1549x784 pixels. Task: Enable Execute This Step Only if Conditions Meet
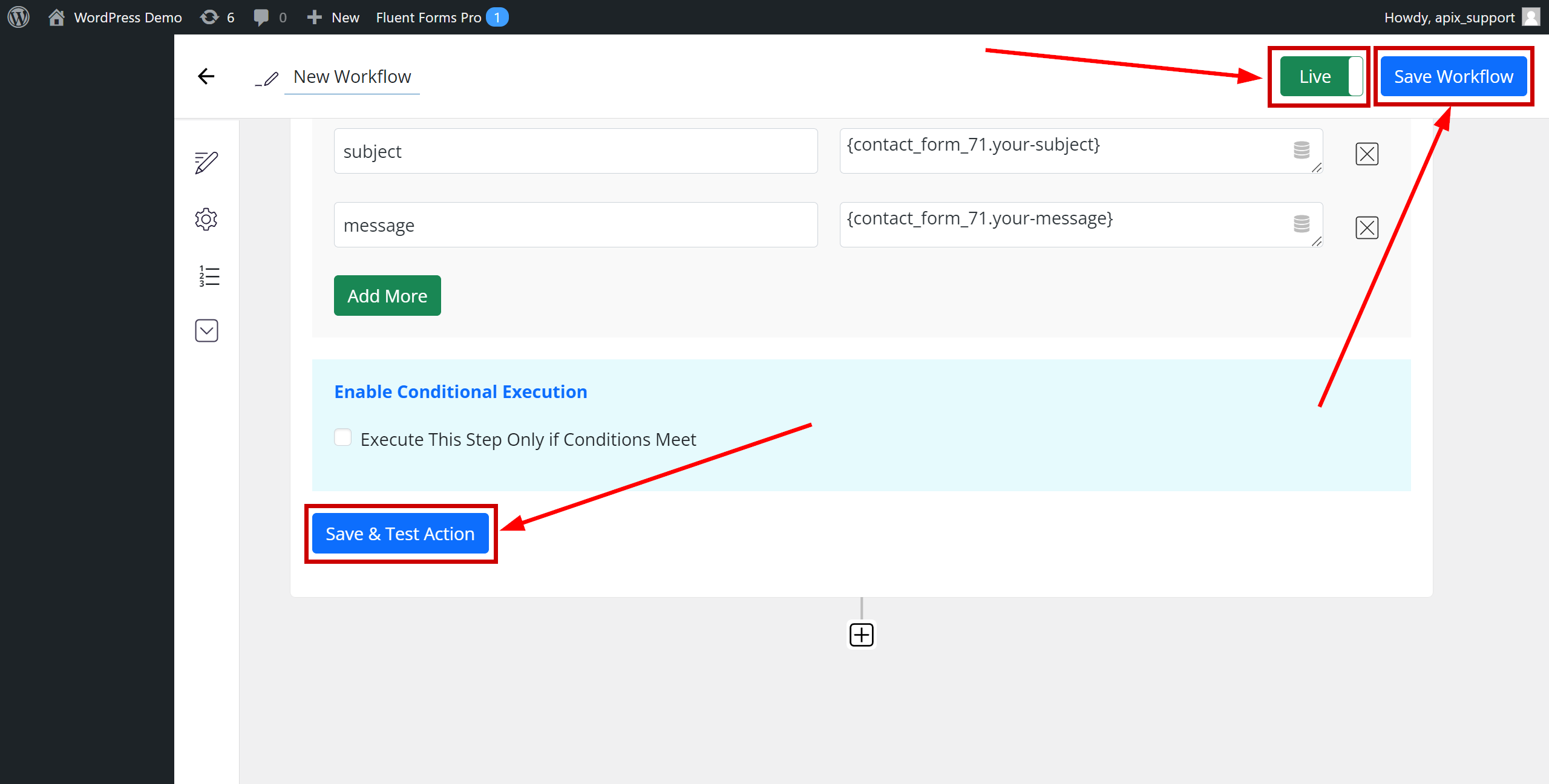click(x=343, y=439)
